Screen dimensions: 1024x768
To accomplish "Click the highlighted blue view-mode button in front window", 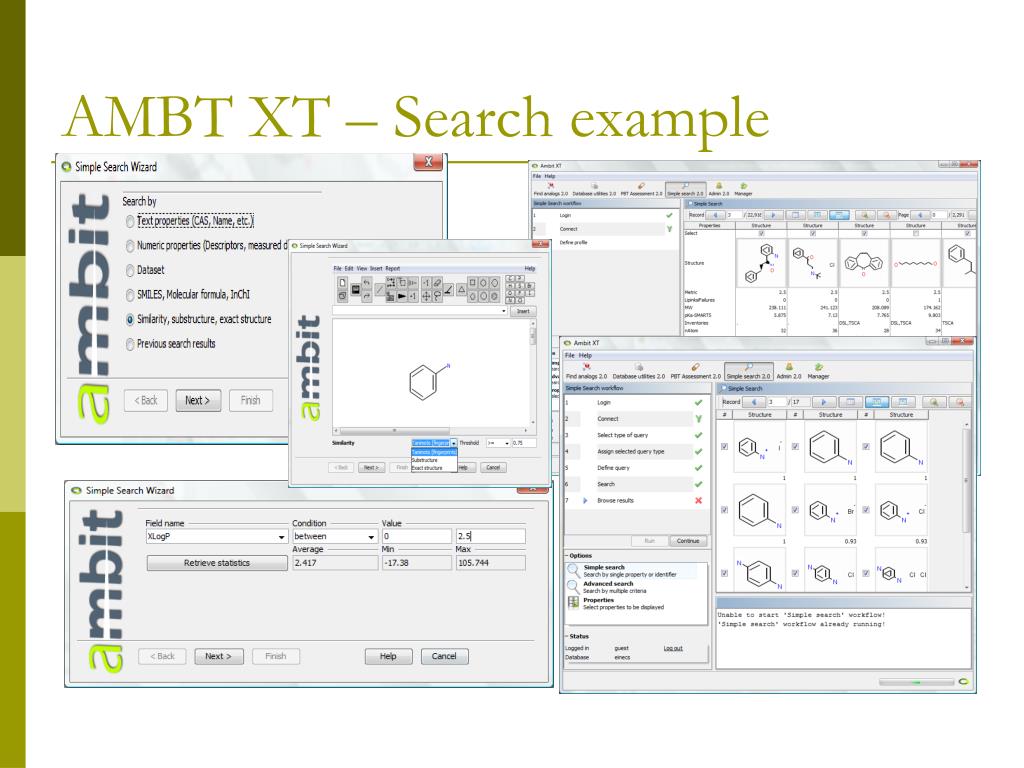I will coord(876,402).
